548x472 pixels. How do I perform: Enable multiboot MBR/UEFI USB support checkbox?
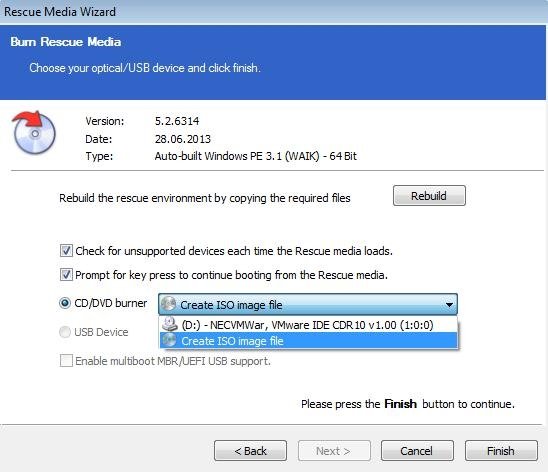click(x=66, y=361)
